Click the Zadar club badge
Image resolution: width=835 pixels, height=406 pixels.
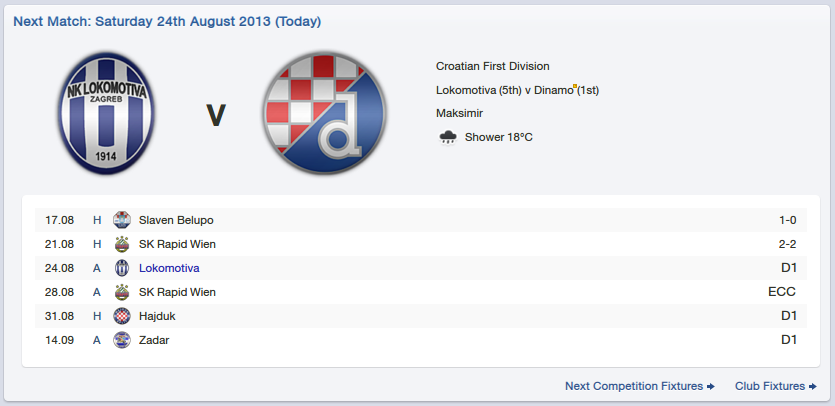coord(122,340)
